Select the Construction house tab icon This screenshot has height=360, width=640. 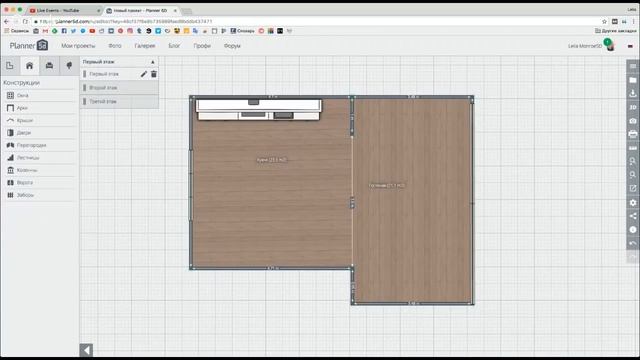(x=29, y=65)
